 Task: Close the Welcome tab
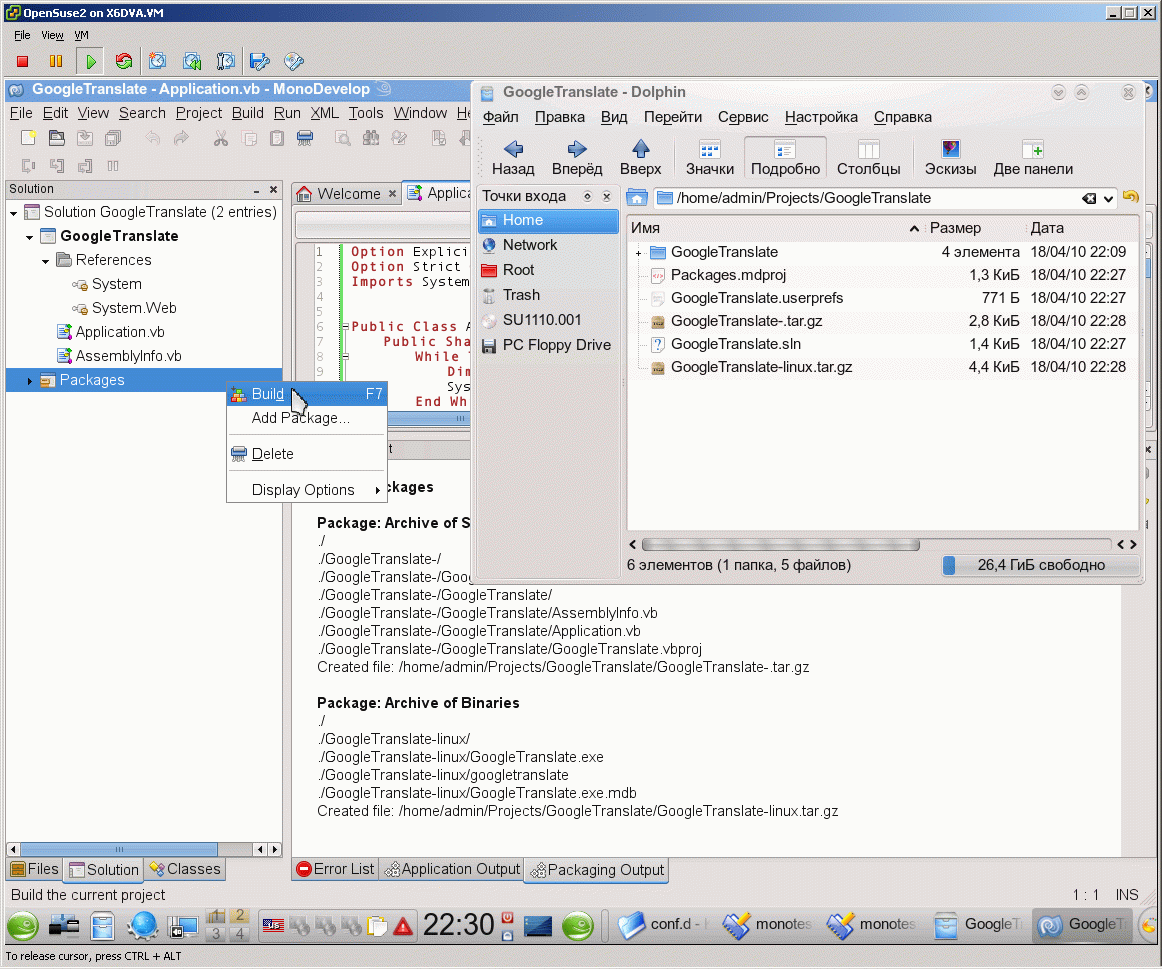(392, 194)
